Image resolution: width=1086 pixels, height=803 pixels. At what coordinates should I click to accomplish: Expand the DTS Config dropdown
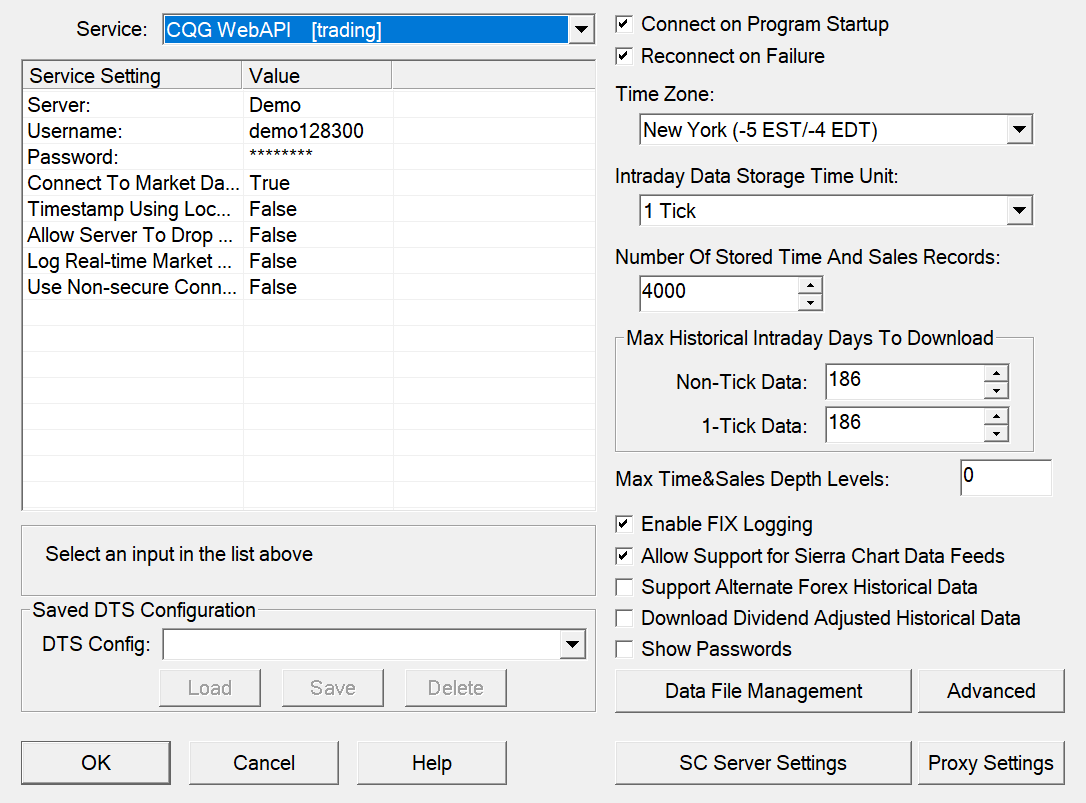tap(572, 645)
